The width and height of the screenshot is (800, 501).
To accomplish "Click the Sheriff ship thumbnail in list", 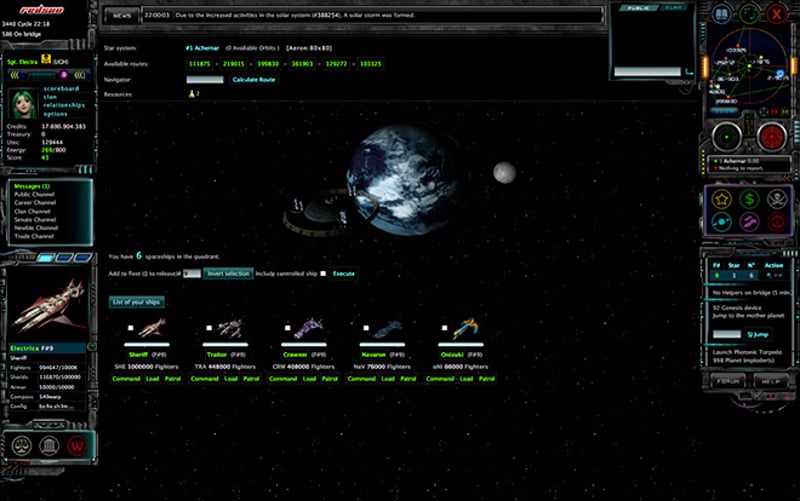I will pos(152,328).
